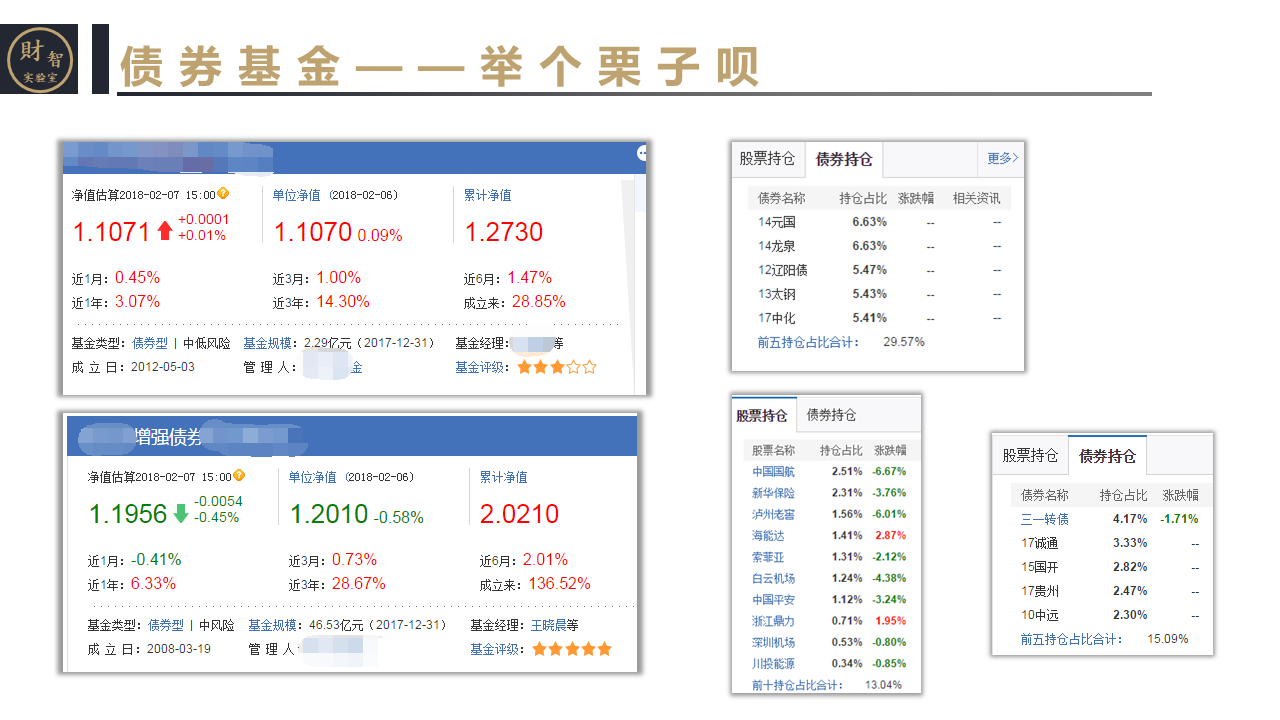Click 单位净值 link above 1.2010
Viewport: 1280px width, 720px height.
tap(312, 477)
